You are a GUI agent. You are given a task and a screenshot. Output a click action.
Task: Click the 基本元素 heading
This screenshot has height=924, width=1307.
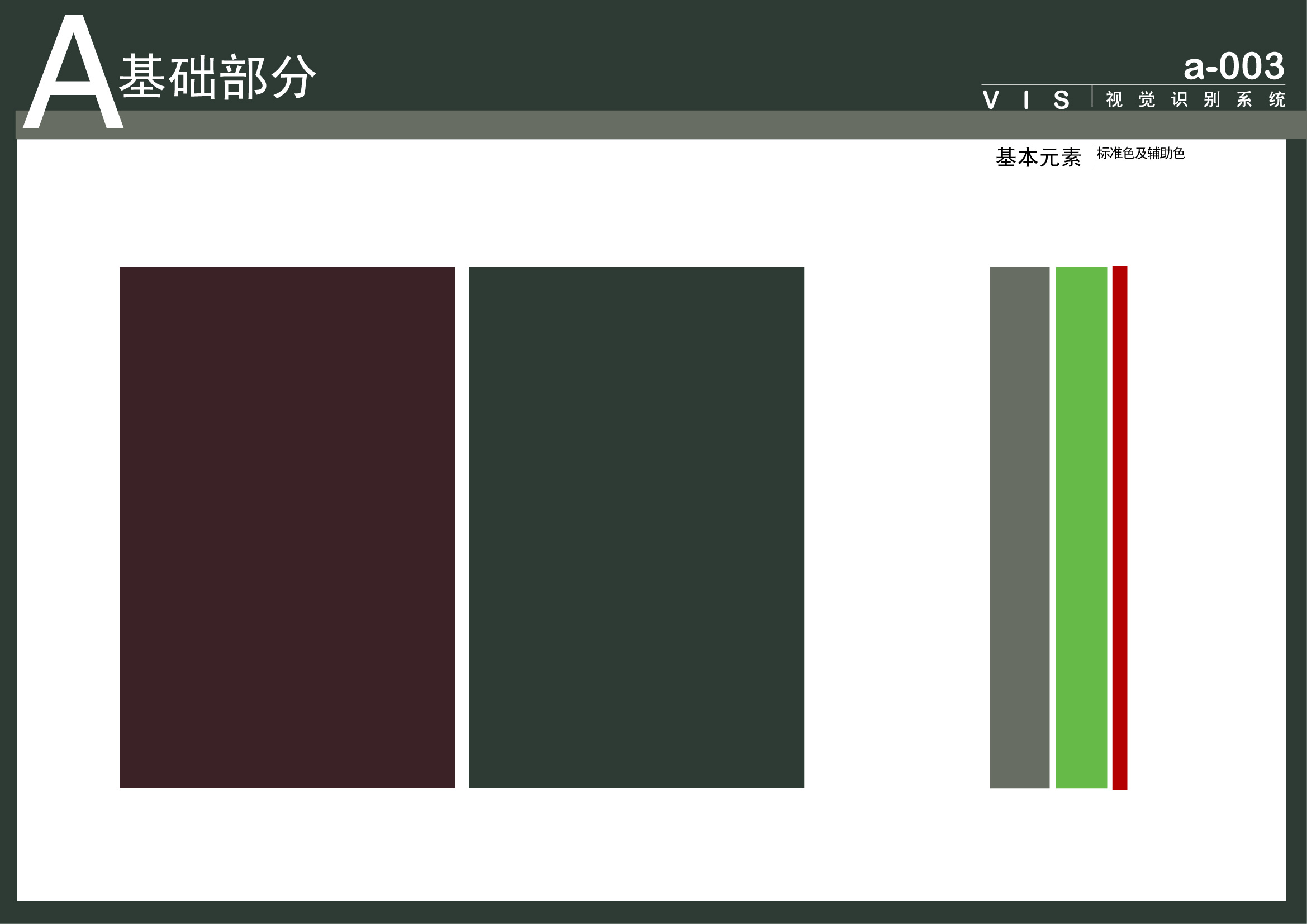pyautogui.click(x=1038, y=157)
